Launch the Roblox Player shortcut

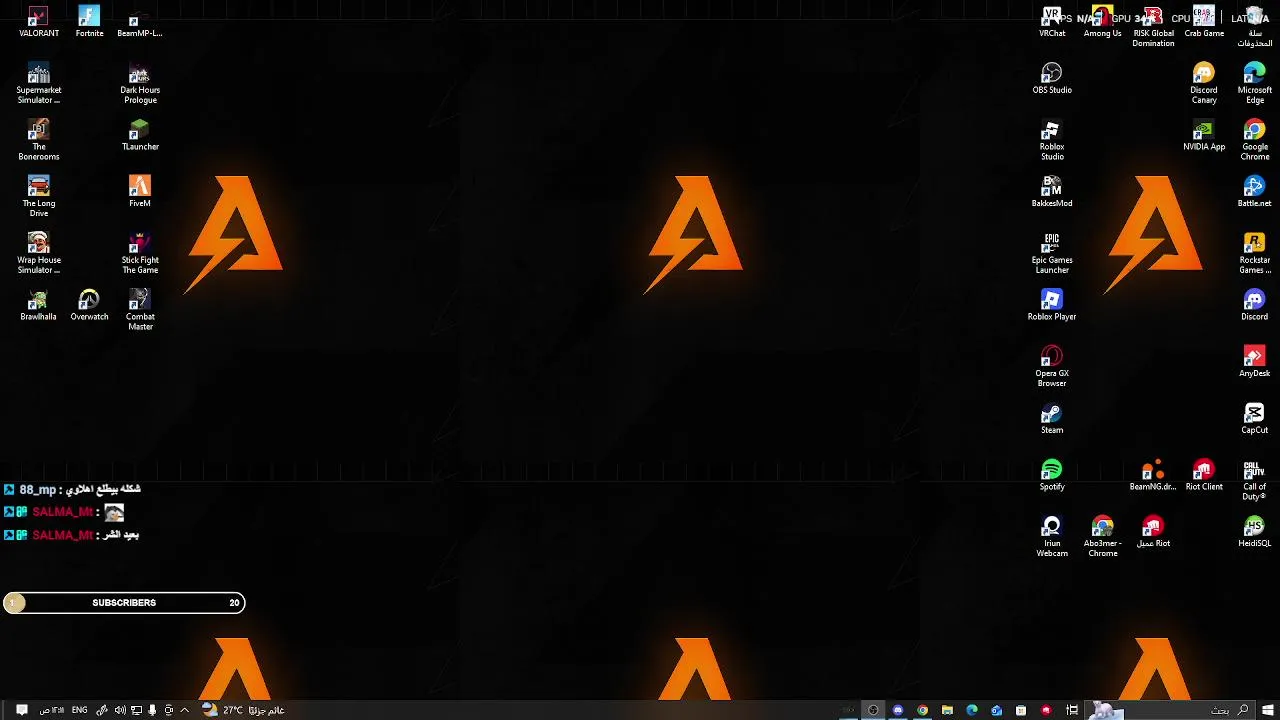click(1052, 306)
